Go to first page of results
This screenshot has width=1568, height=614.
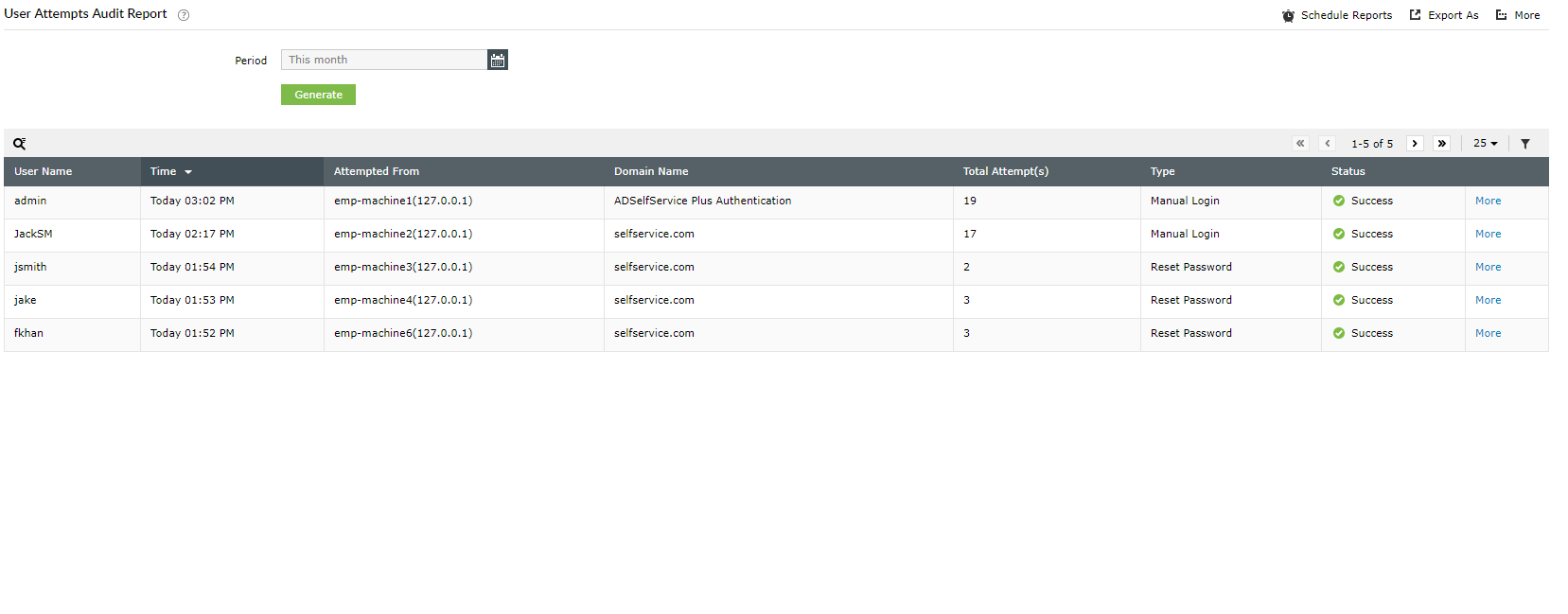[1300, 144]
